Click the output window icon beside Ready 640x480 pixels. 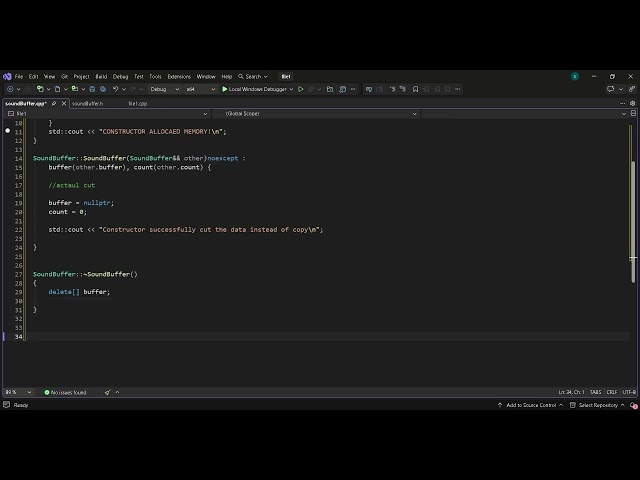[x=6, y=405]
